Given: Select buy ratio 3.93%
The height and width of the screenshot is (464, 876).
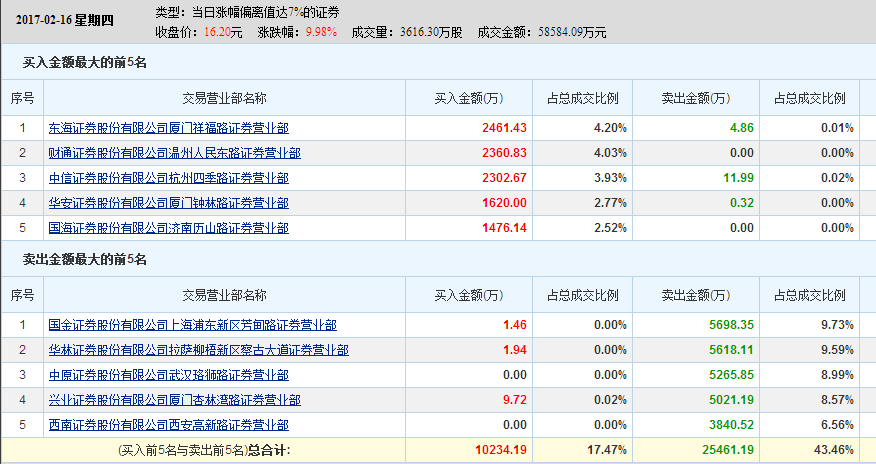Looking at the screenshot, I should pos(610,178).
